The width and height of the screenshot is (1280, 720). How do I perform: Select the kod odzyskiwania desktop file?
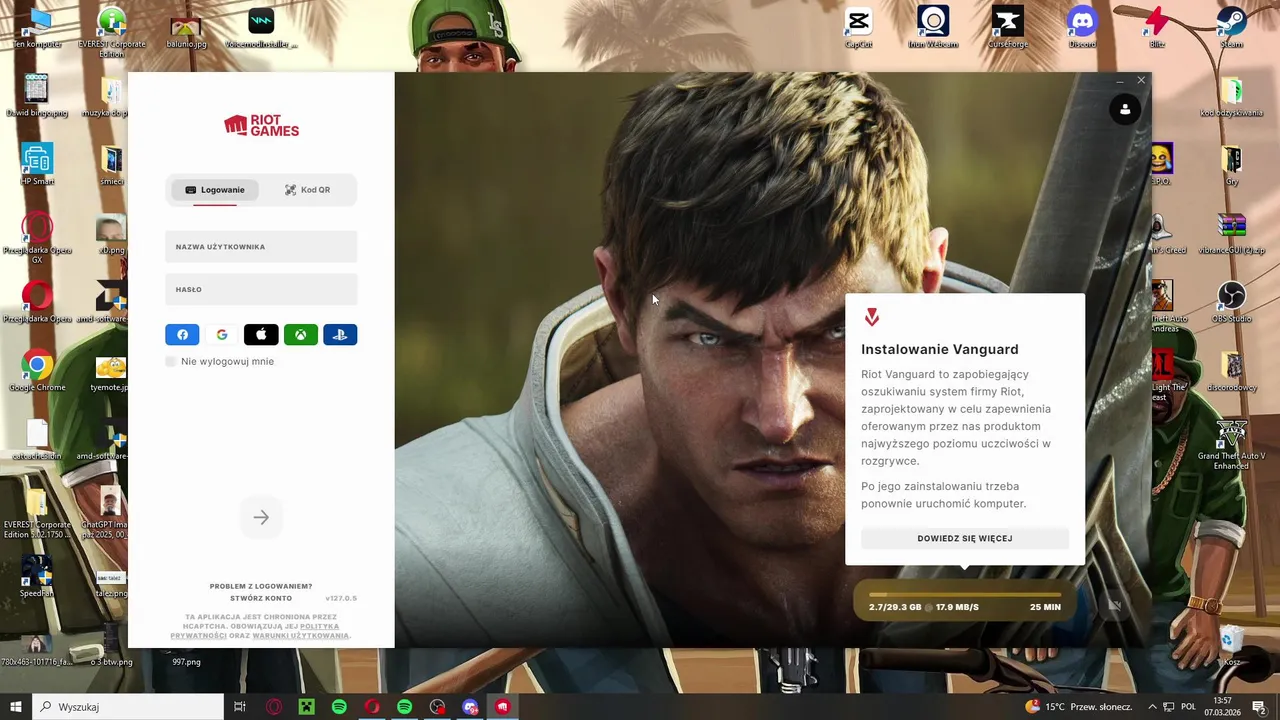point(1232,97)
